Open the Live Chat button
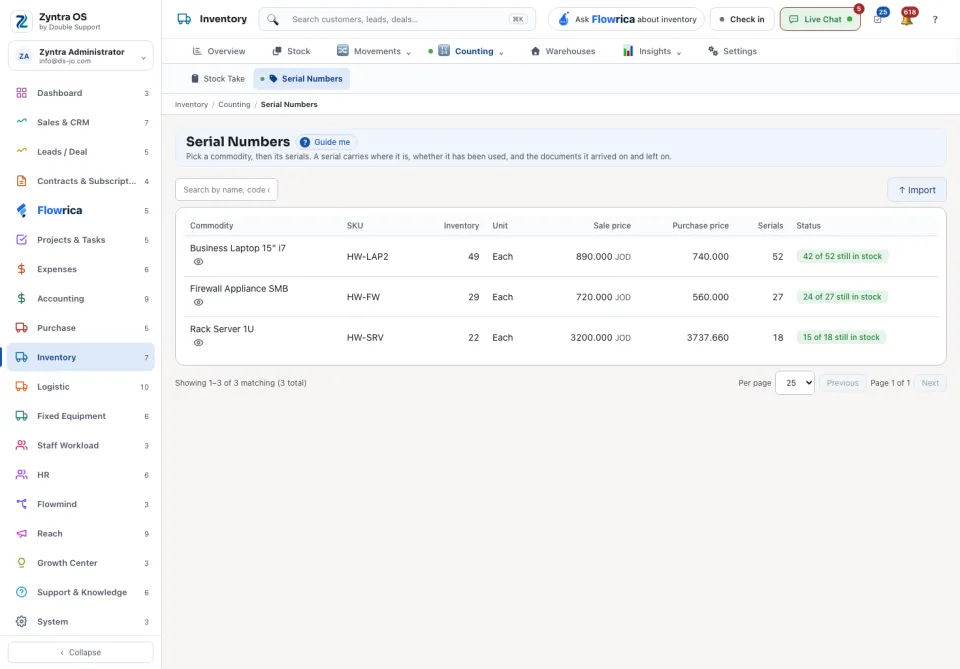Image resolution: width=960 pixels, height=669 pixels. click(820, 20)
